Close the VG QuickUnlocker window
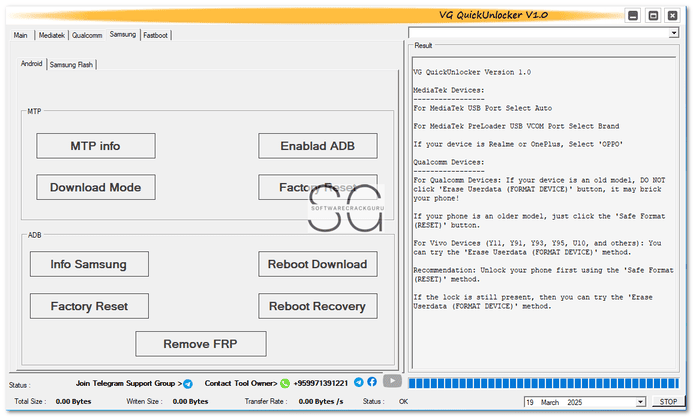Viewport: 693px width, 417px height. [x=673, y=16]
